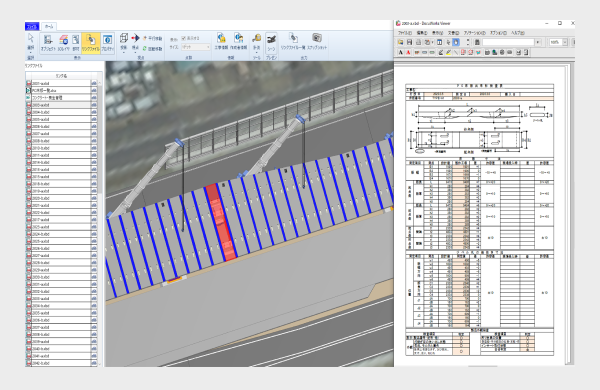Click the save floppy icon in DocuWorks Viewer
600x390 pixels.
coord(409,42)
